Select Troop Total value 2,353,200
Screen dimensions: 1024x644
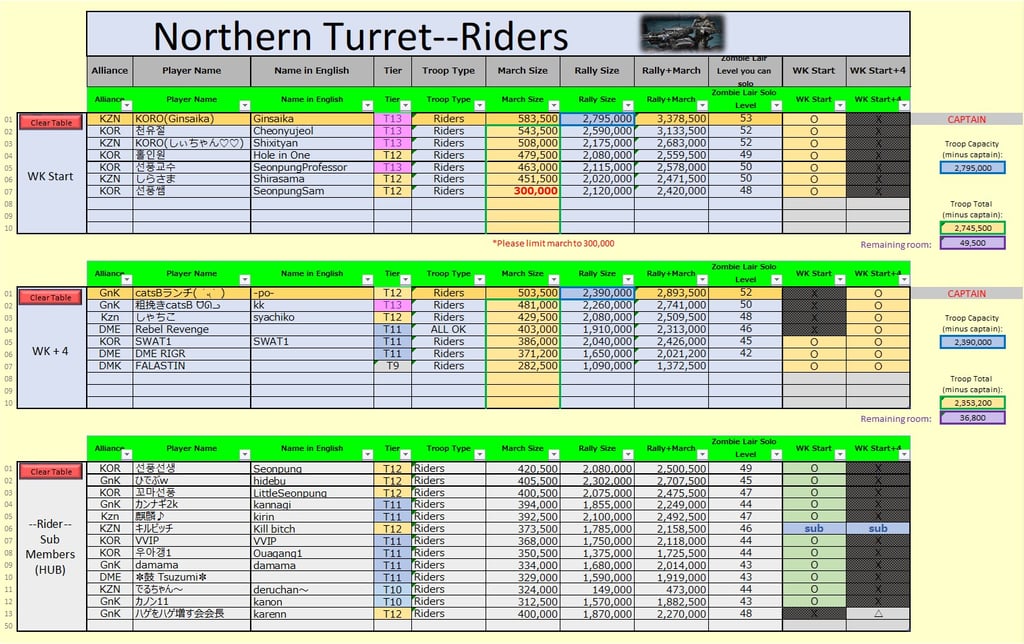tap(972, 403)
